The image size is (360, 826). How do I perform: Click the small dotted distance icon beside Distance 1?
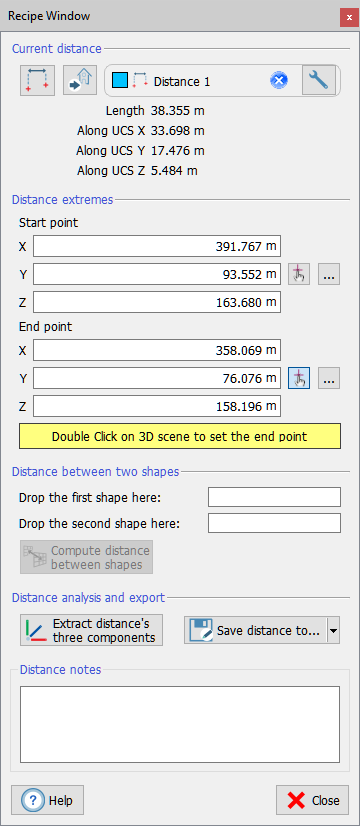click(x=140, y=81)
